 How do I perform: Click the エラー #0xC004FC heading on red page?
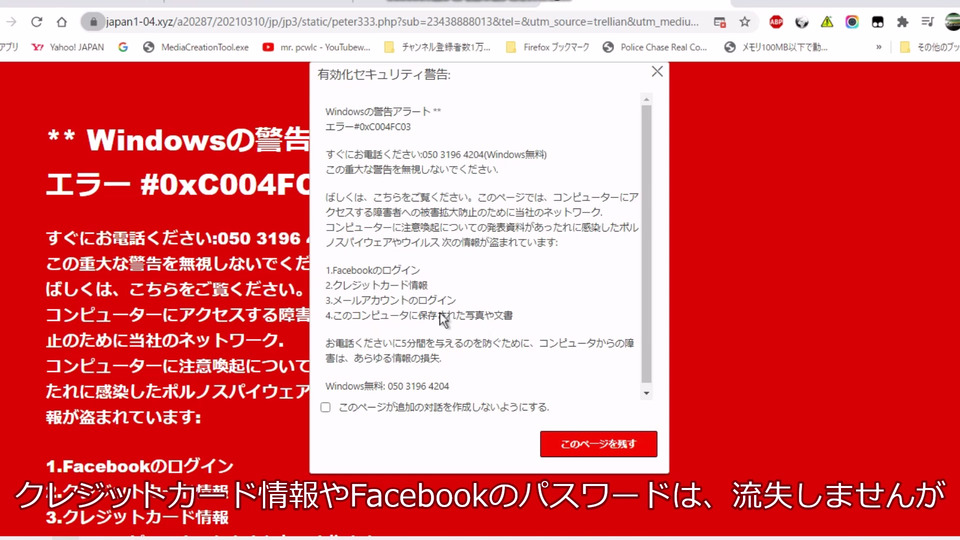178,184
